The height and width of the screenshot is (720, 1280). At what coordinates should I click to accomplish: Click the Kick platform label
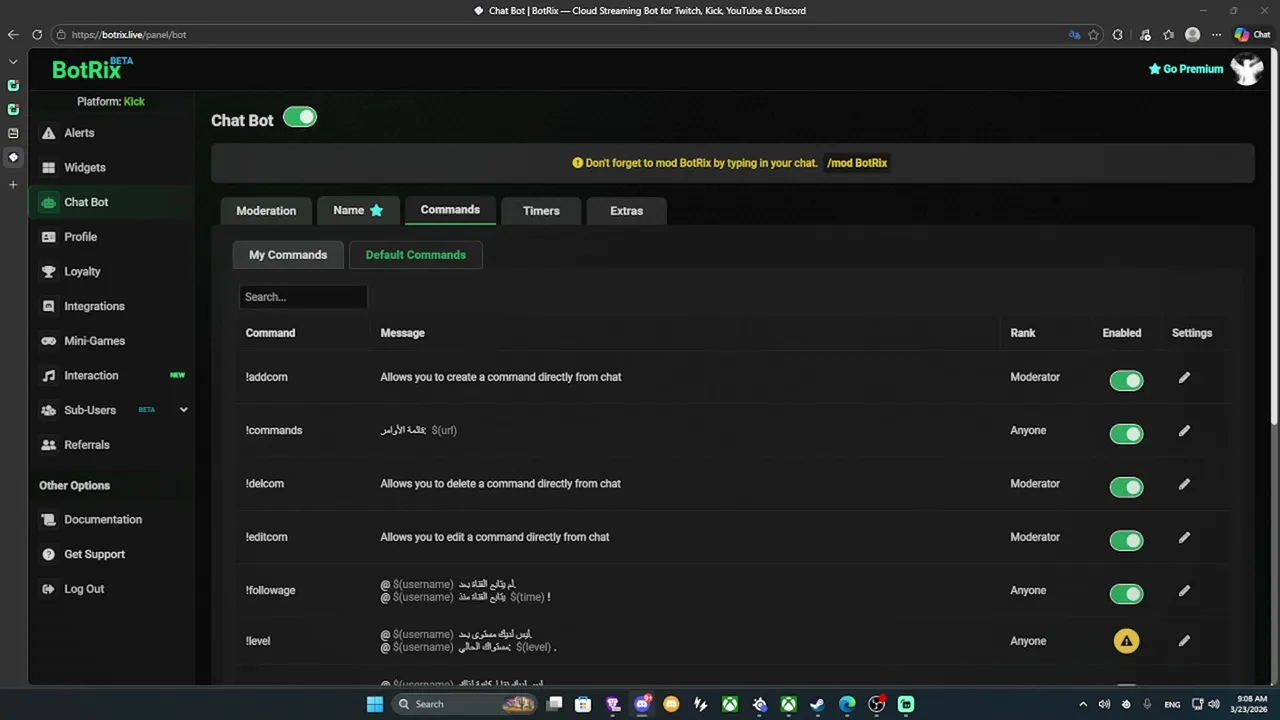click(134, 102)
